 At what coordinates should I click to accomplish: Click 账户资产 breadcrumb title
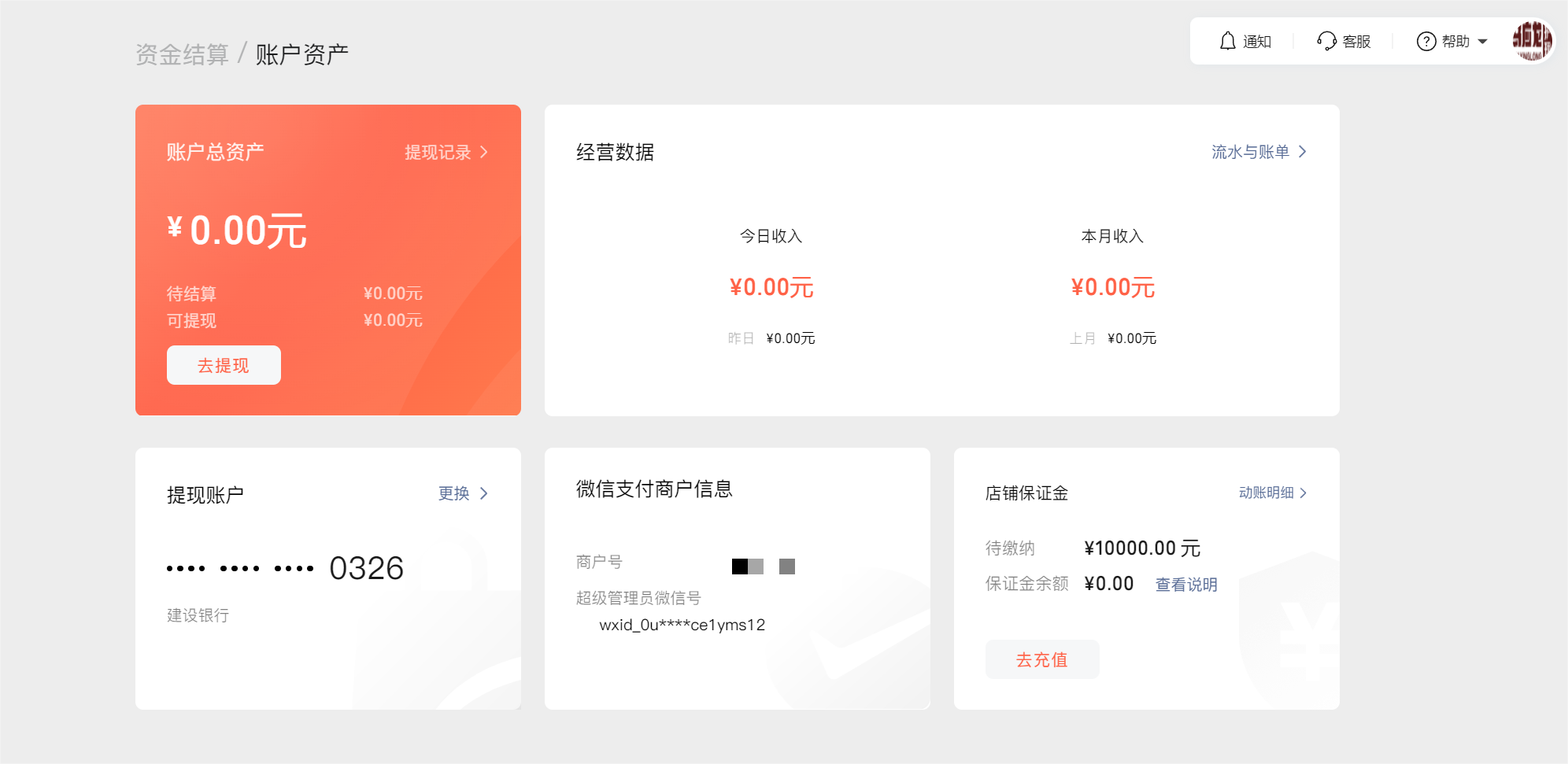click(x=301, y=54)
